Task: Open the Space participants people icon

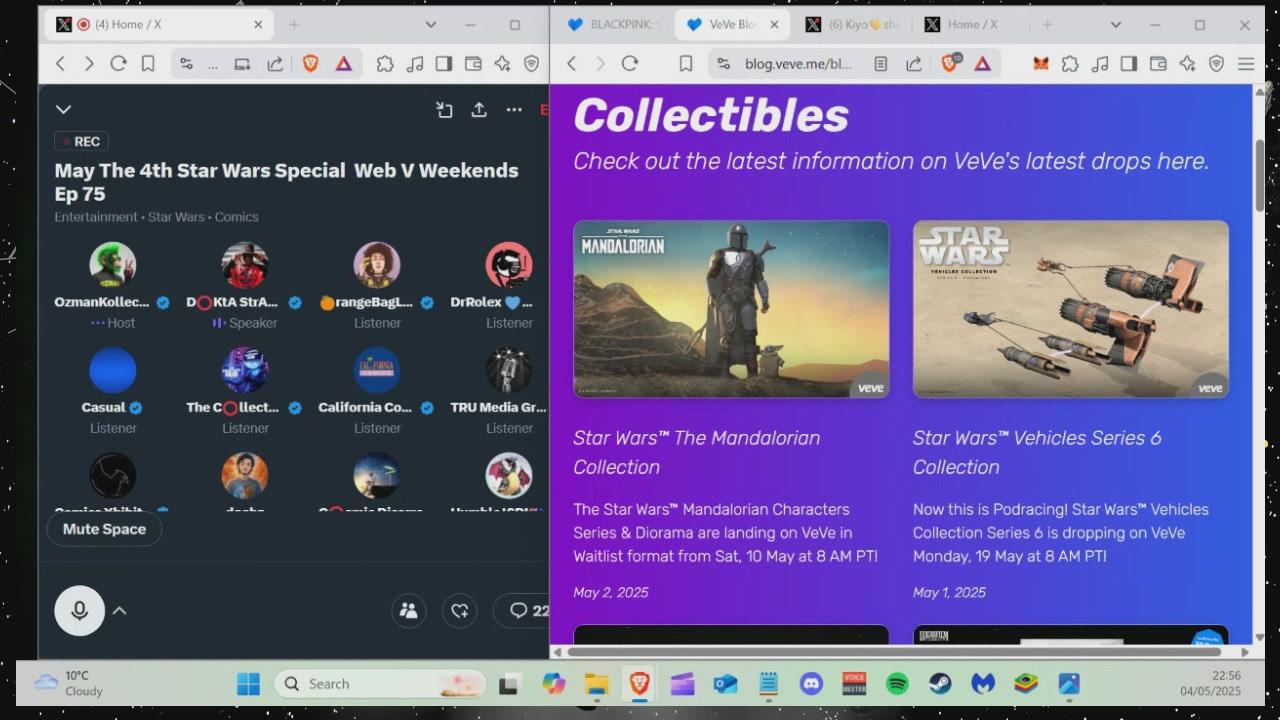Action: (x=408, y=611)
